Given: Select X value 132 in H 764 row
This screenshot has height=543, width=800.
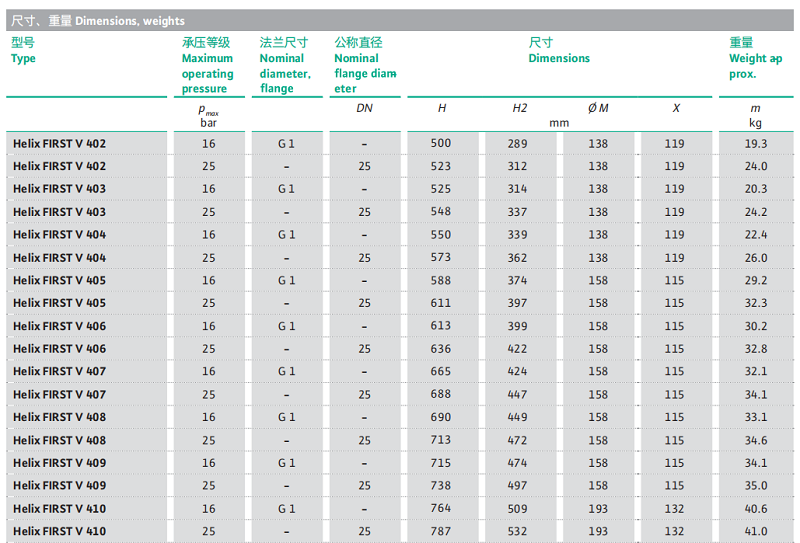Looking at the screenshot, I should pyautogui.click(x=674, y=509).
